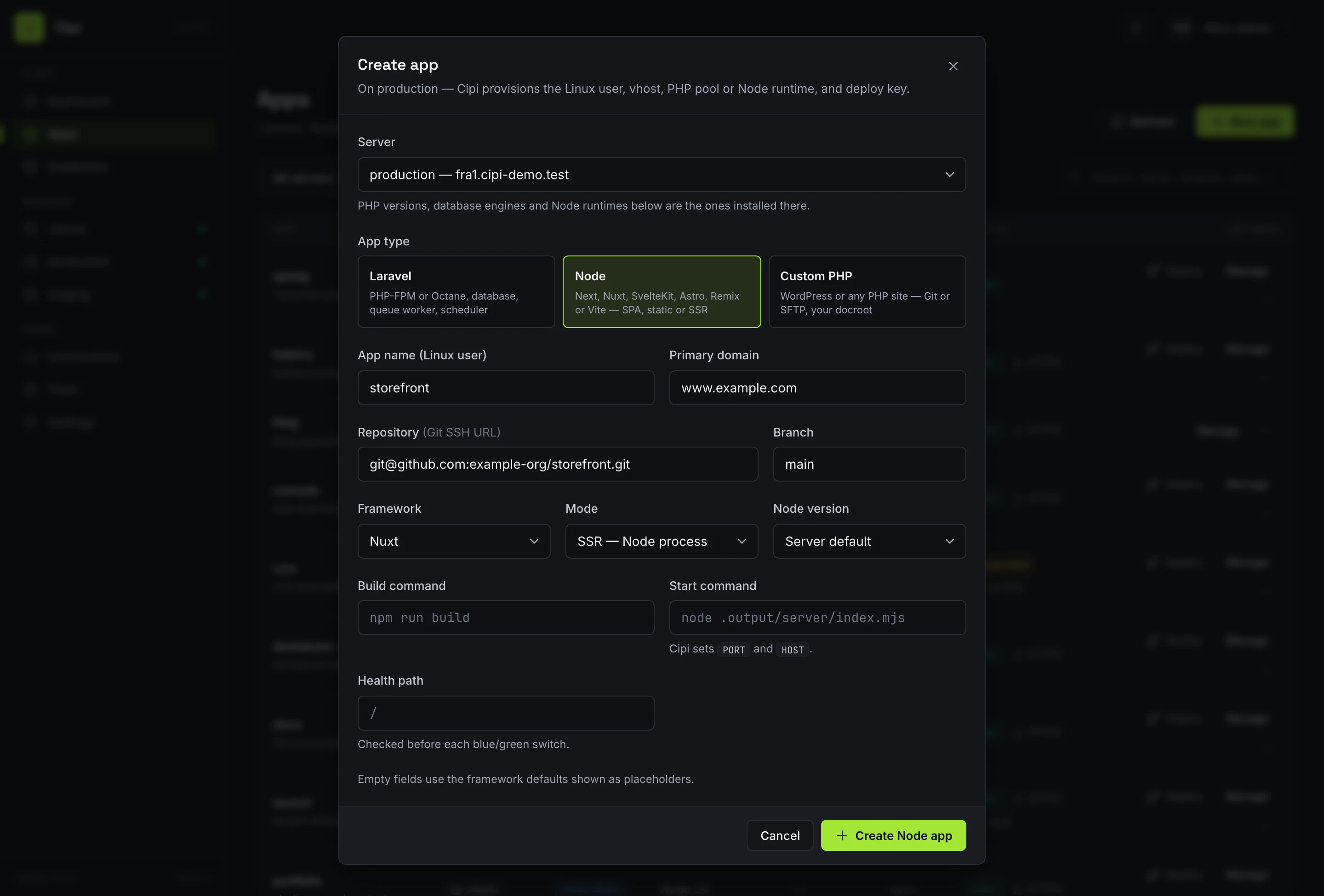Cancel app creation
Image resolution: width=1324 pixels, height=896 pixels.
(x=780, y=835)
